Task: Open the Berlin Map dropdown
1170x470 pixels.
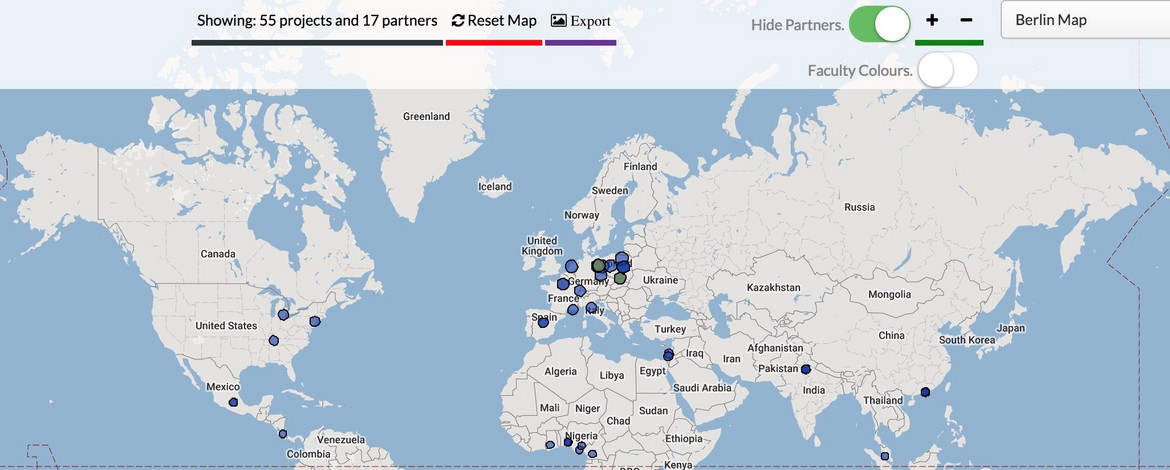Action: point(1085,20)
